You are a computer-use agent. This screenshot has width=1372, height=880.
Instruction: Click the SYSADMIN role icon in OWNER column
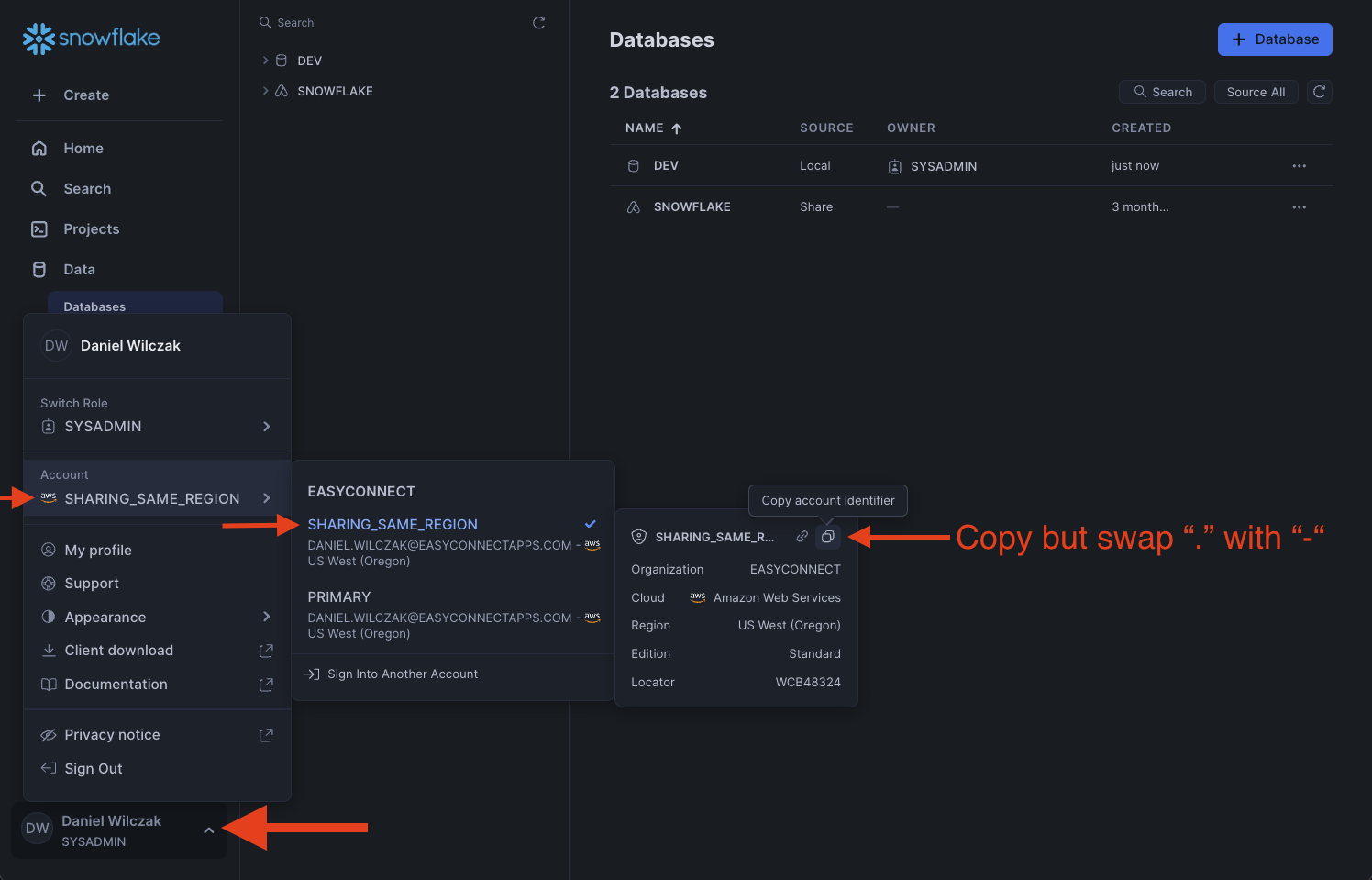click(x=895, y=166)
